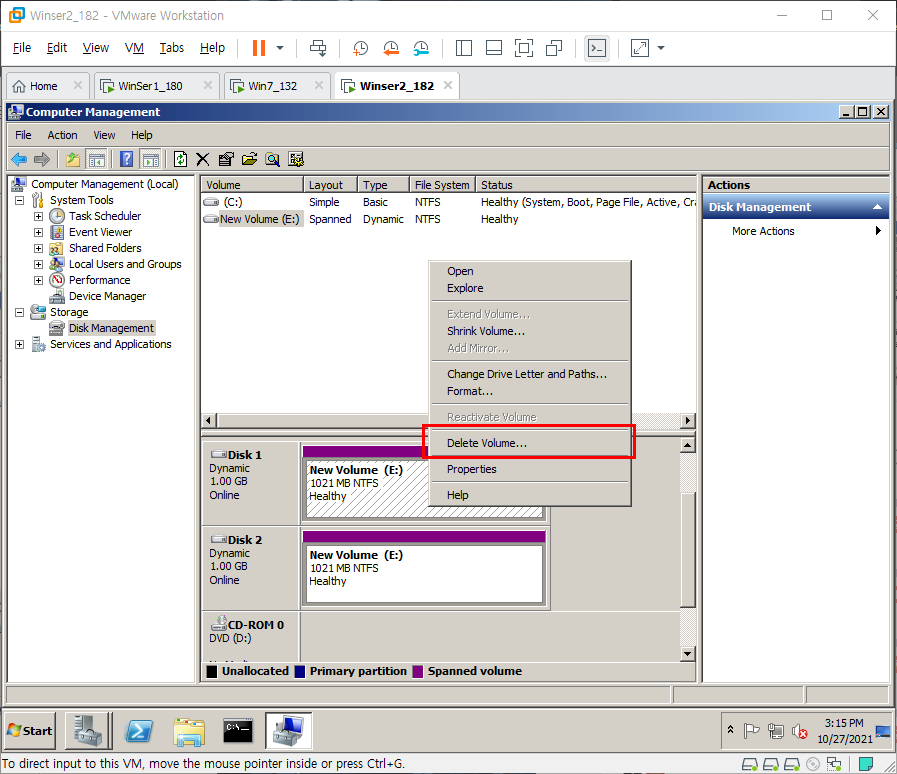
Task: Expand Local Users and Groups node
Action: pyautogui.click(x=38, y=264)
